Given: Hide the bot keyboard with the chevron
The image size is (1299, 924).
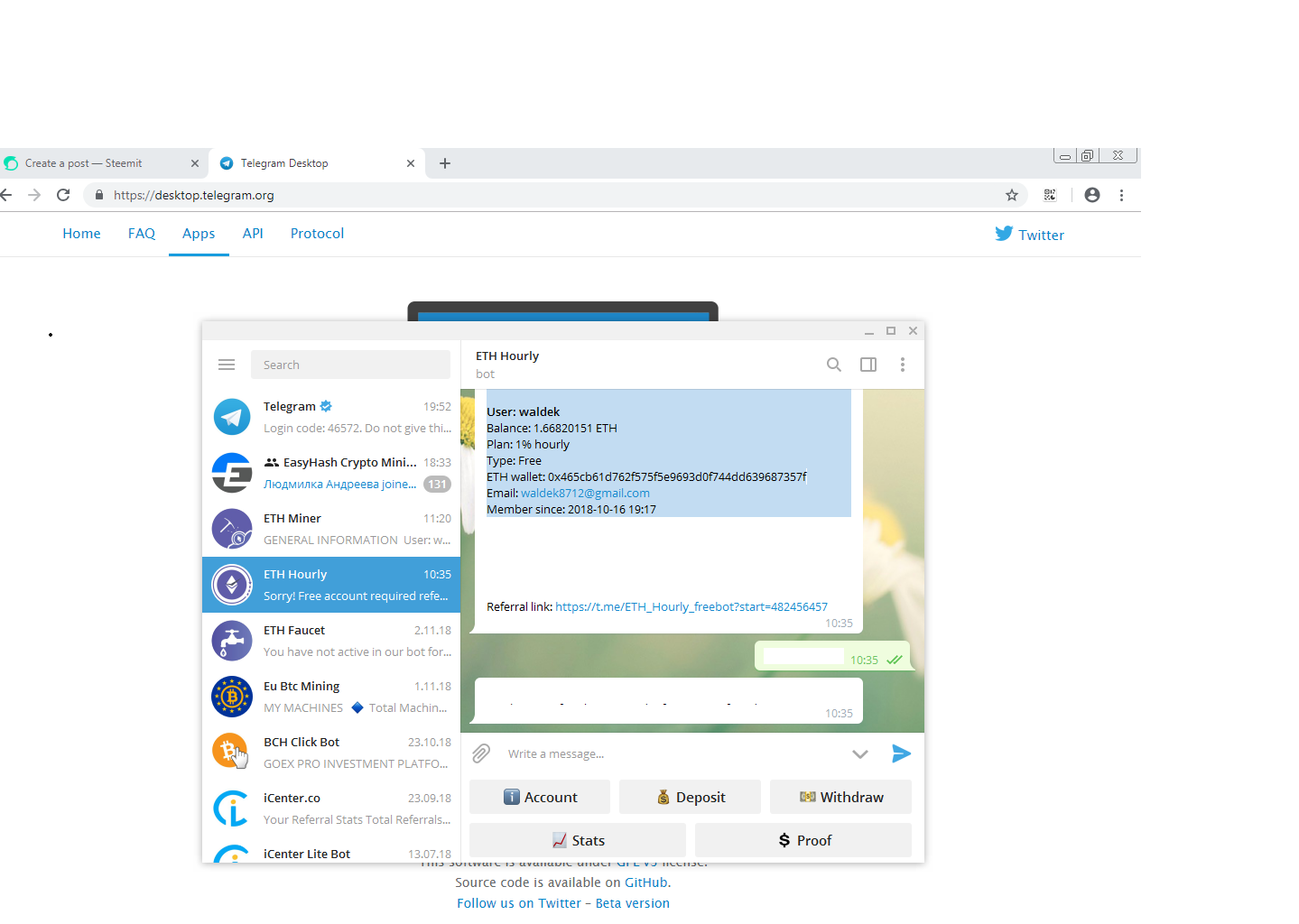Looking at the screenshot, I should click(860, 754).
